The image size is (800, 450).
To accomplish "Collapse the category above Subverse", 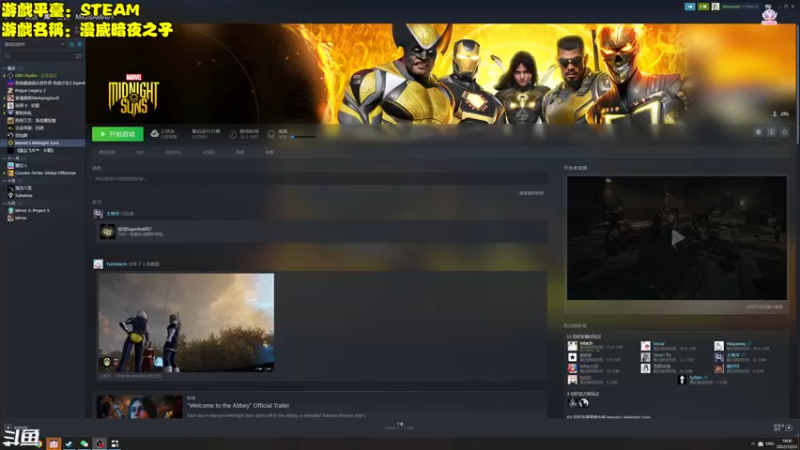I will click(5, 181).
